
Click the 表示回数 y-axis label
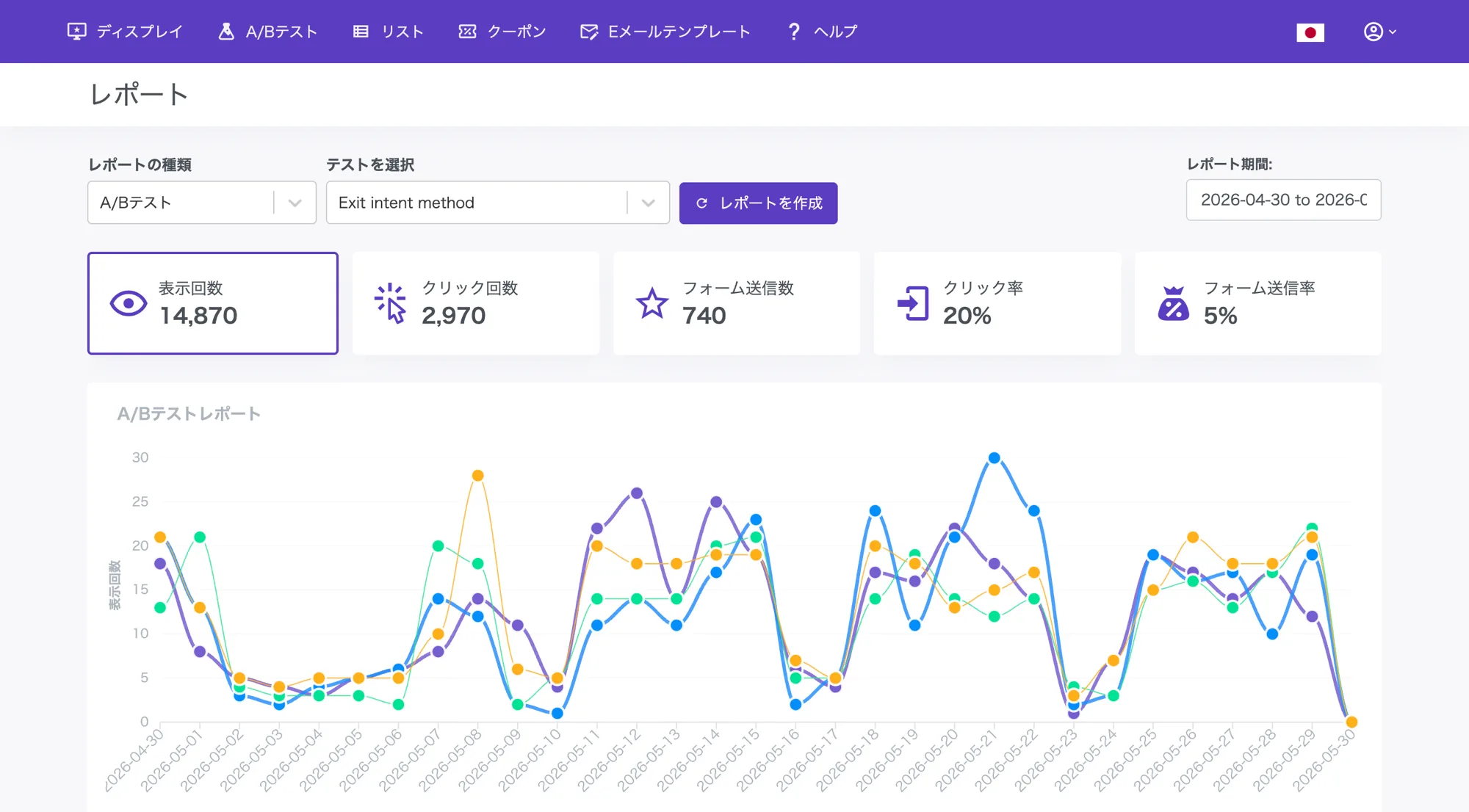point(115,585)
